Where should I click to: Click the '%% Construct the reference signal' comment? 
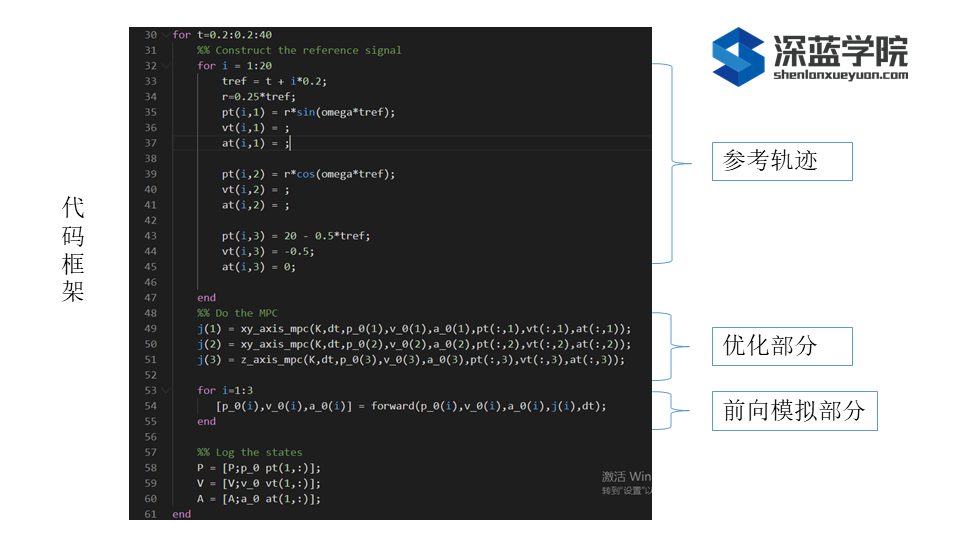coord(299,50)
